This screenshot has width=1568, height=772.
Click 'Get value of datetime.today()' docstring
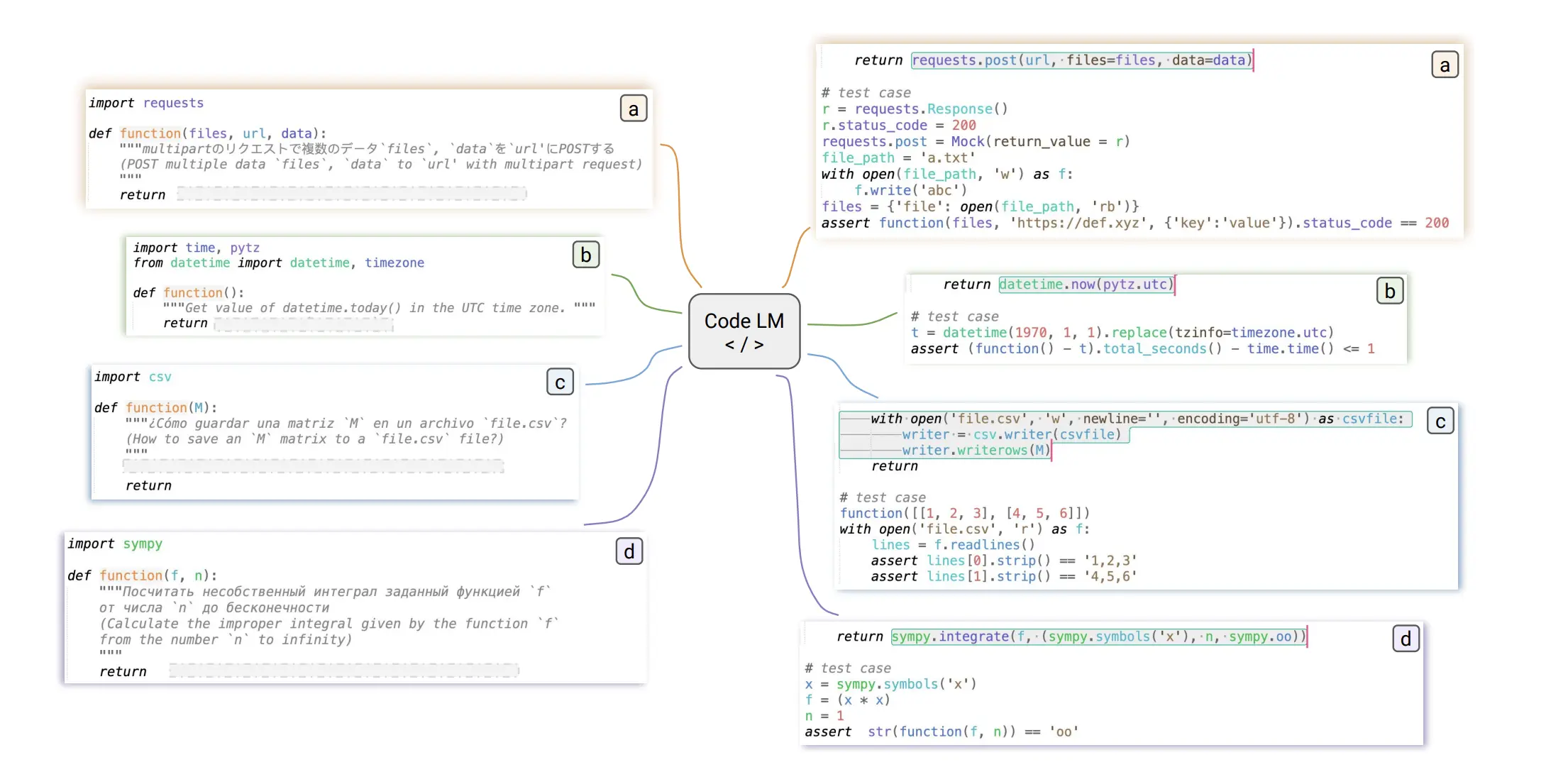tap(379, 308)
